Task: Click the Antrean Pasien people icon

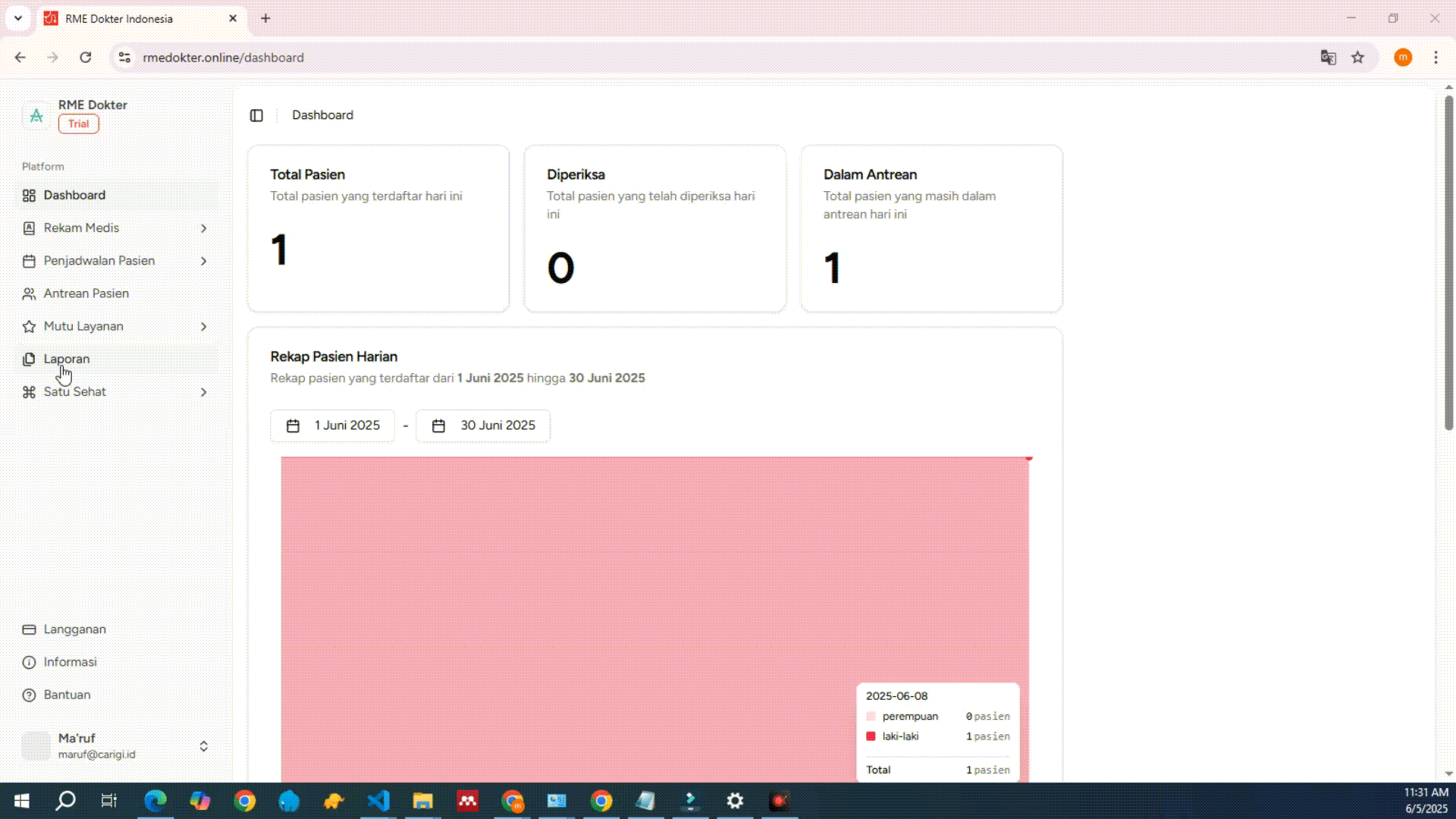Action: [x=29, y=293]
